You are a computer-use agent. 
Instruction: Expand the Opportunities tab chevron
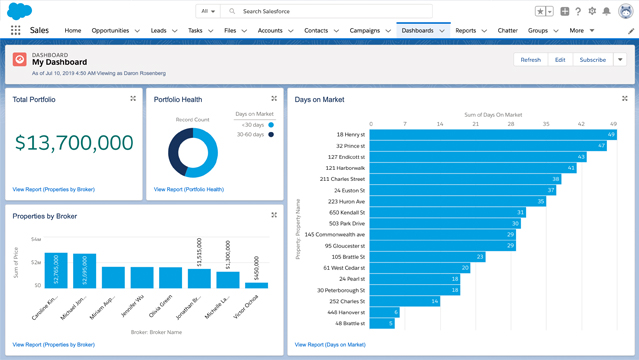tap(137, 31)
